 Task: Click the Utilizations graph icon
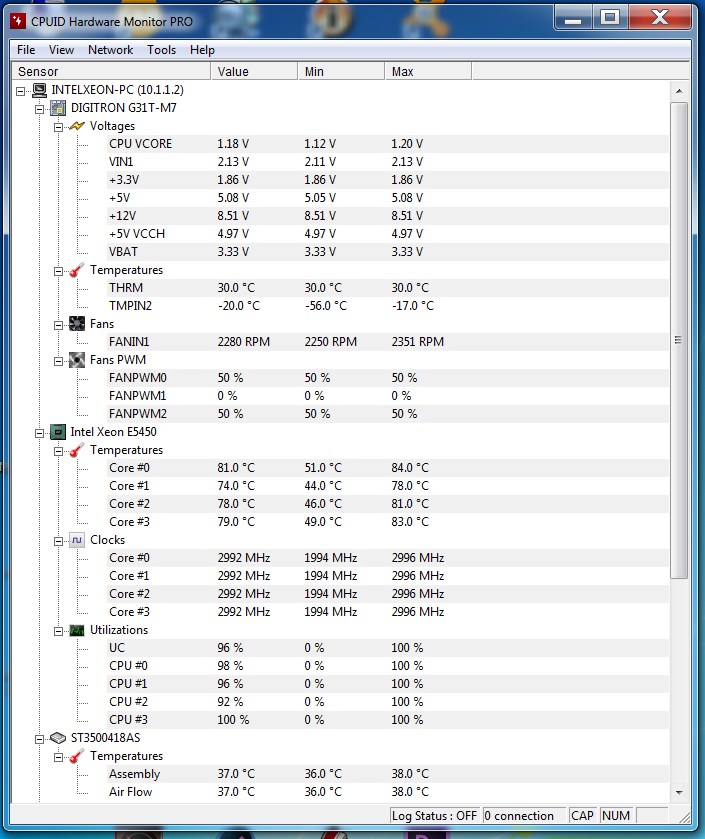point(77,630)
